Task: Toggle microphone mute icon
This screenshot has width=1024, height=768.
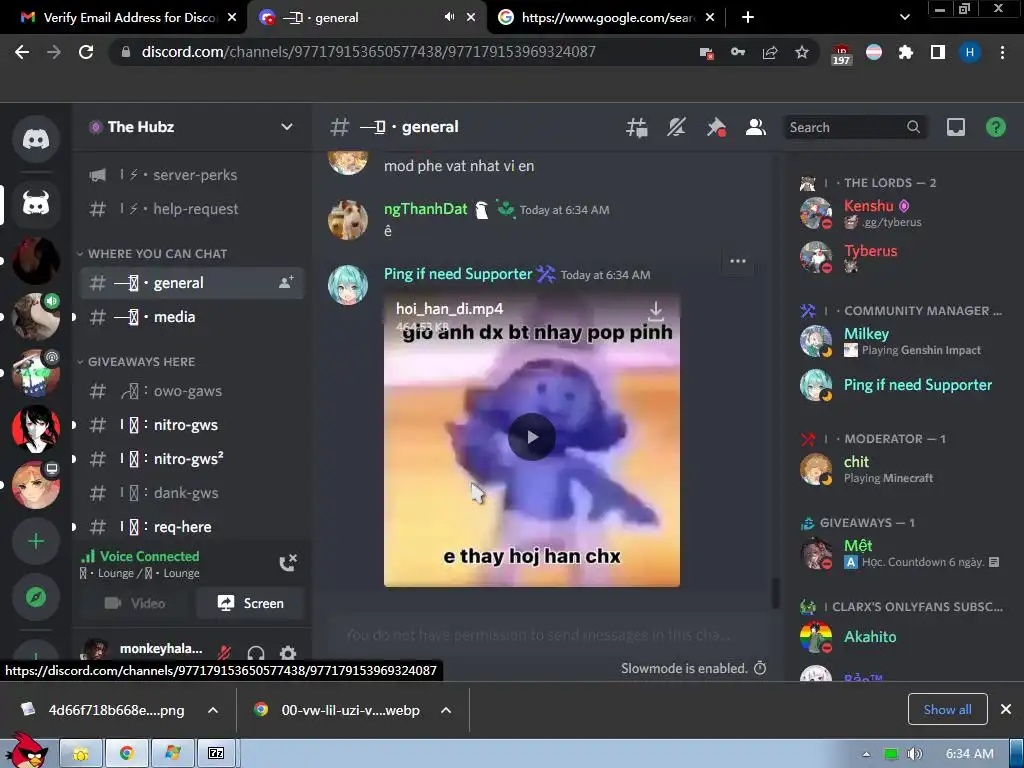Action: click(x=224, y=651)
